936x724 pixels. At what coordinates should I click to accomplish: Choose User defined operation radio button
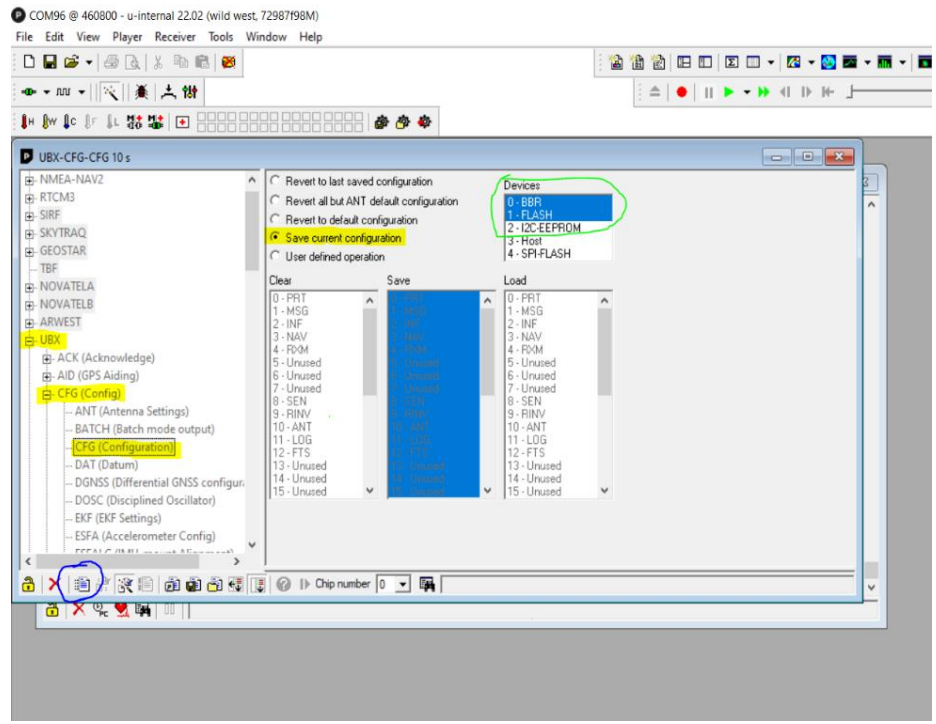point(276,257)
